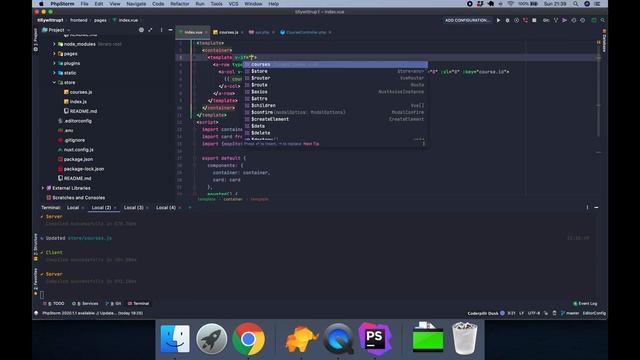Click the Run (play) icon in toolbar
The width and height of the screenshot is (640, 360).
point(498,20)
